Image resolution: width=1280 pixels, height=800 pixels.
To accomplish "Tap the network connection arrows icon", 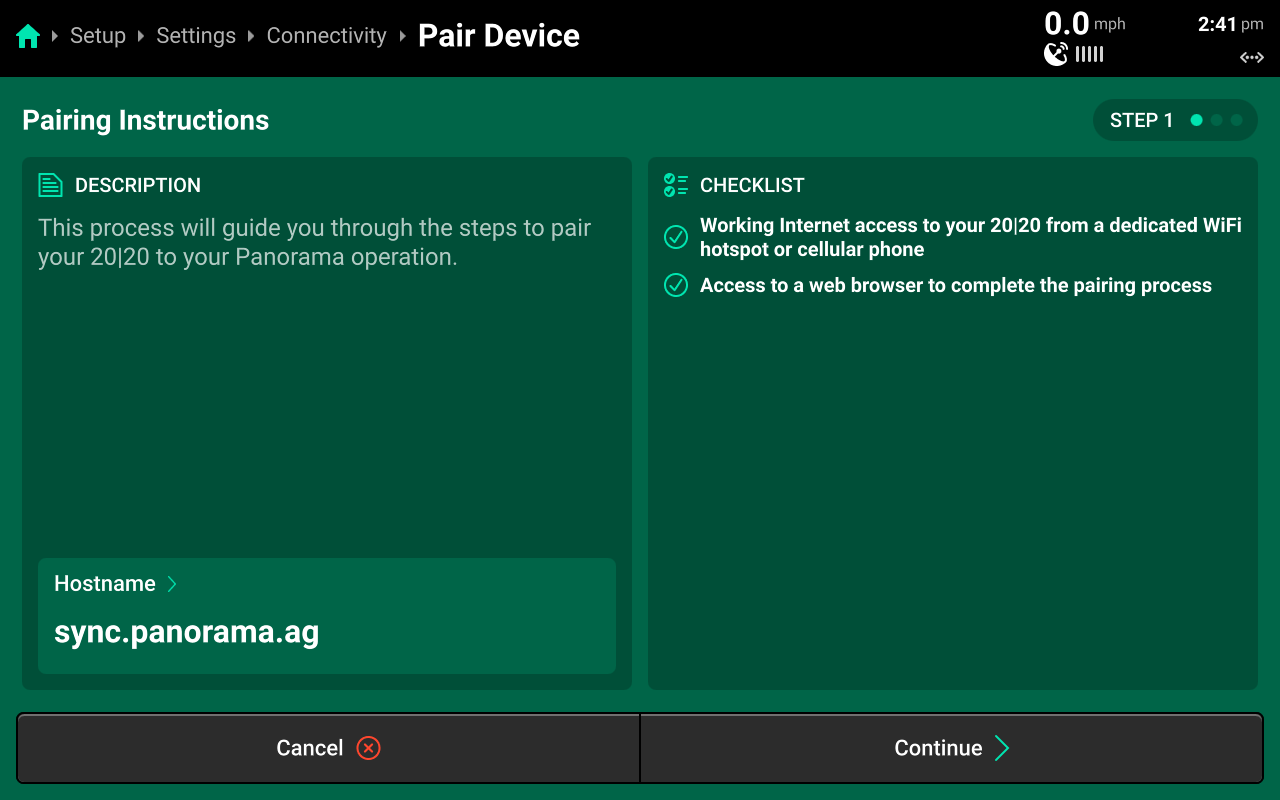I will click(1252, 58).
